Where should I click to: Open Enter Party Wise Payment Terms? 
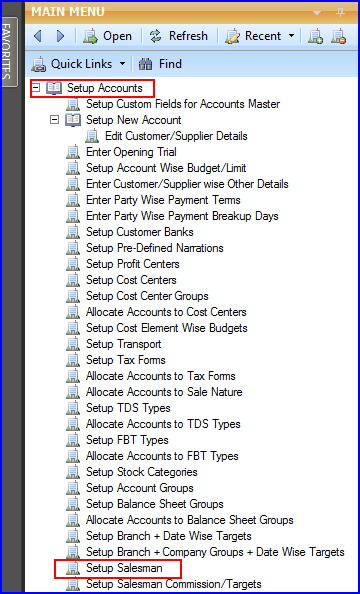163,200
